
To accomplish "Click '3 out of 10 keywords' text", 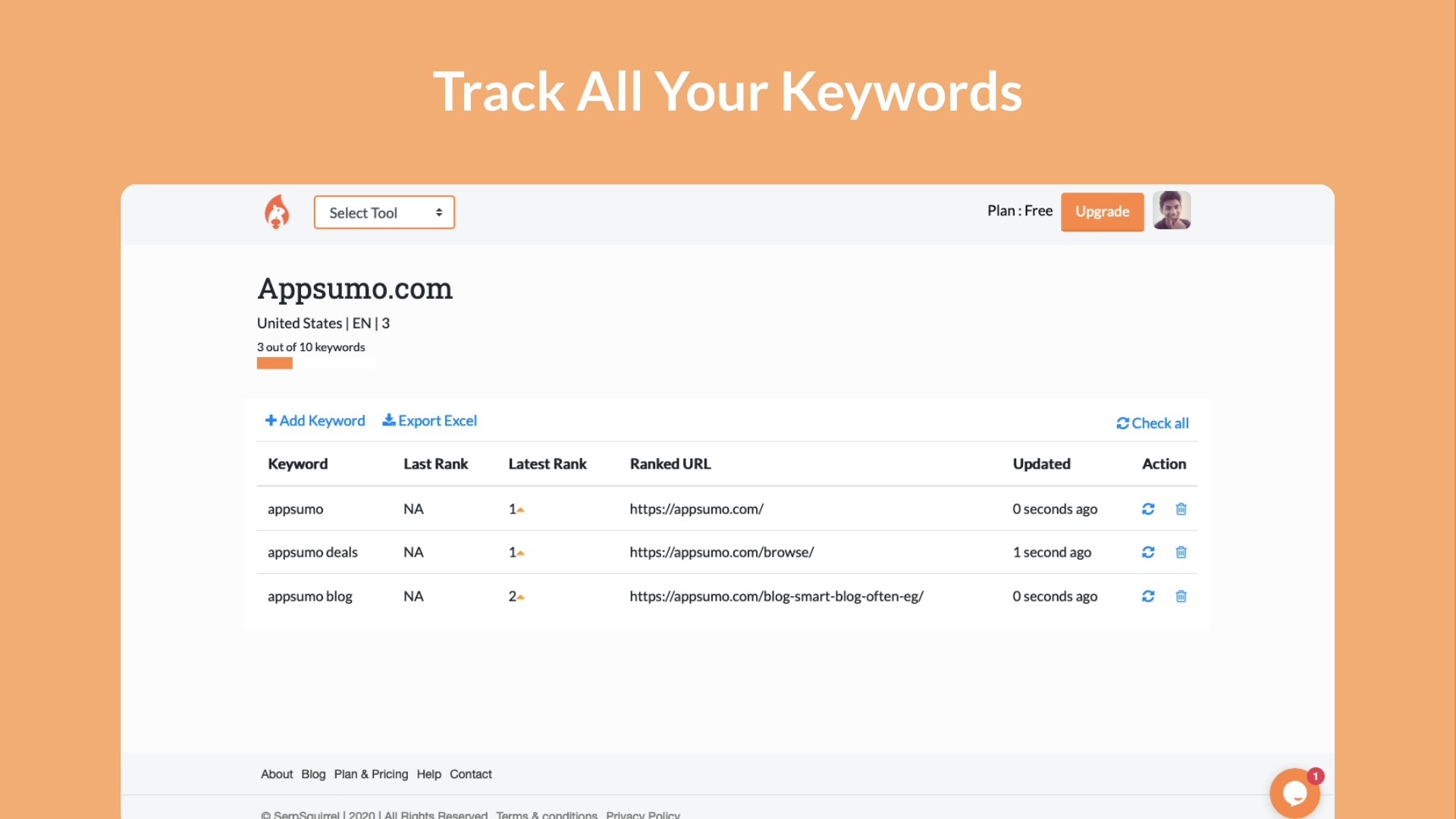I will [311, 347].
